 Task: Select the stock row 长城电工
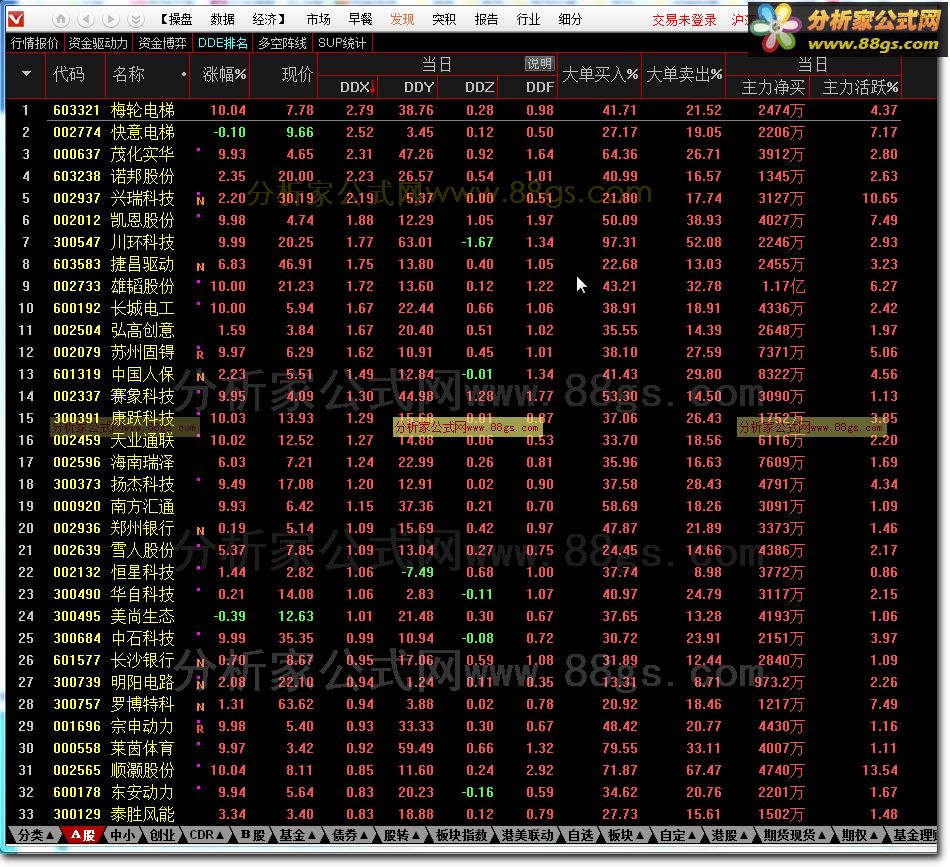tap(453, 308)
